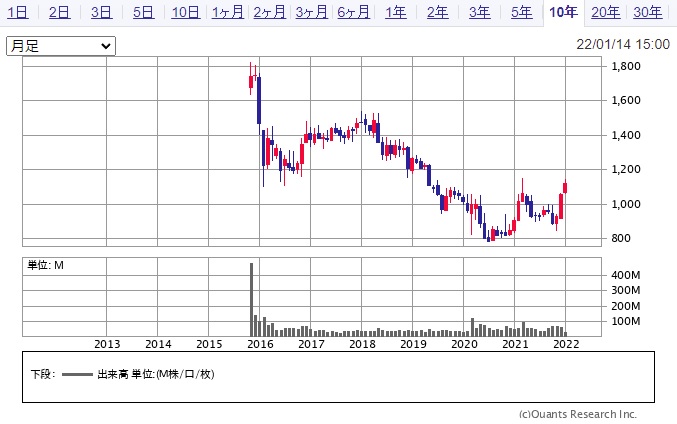Click the 2015 year axis label
This screenshot has height=424, width=677.
[x=209, y=344]
